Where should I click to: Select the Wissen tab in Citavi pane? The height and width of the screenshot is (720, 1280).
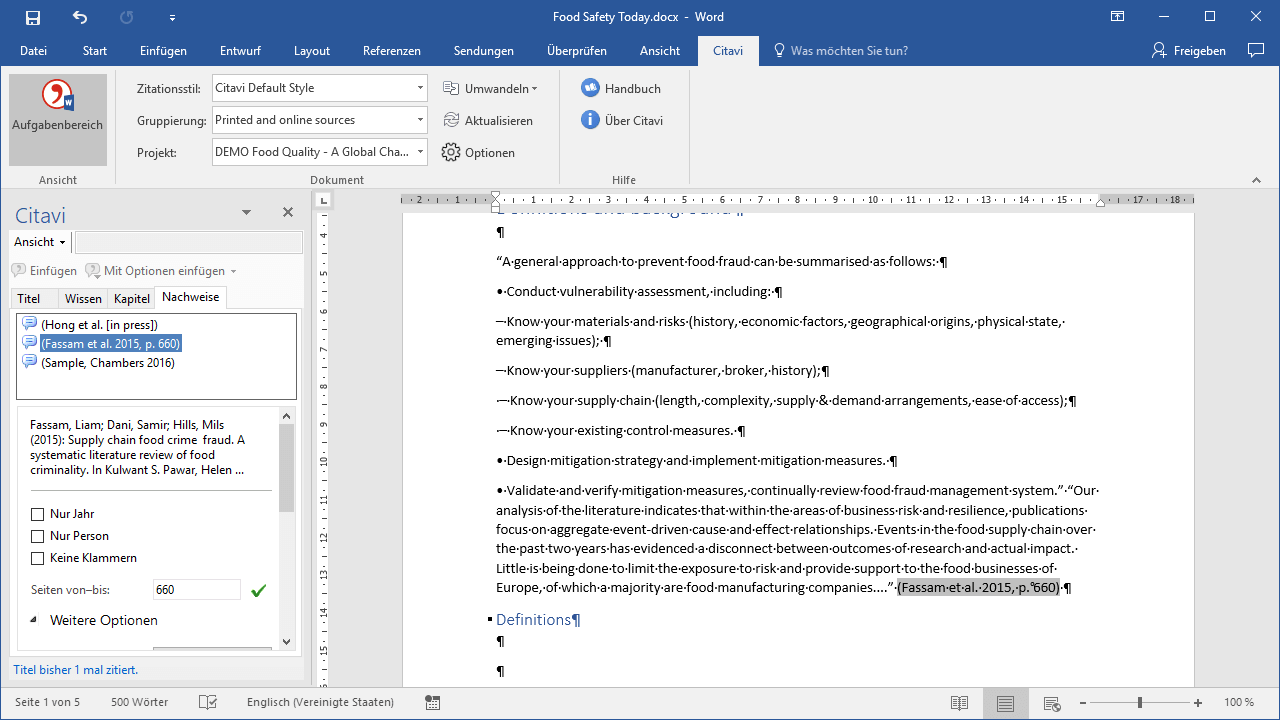[x=83, y=298]
